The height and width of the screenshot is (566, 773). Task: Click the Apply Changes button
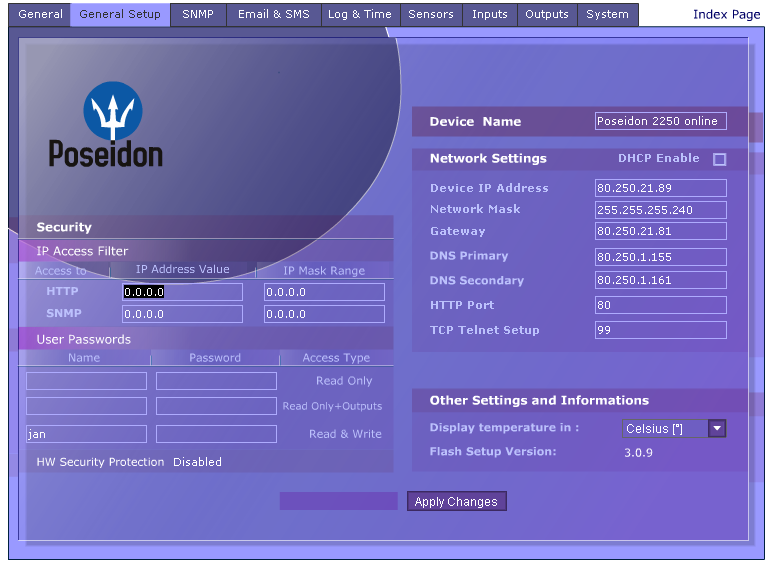point(457,501)
